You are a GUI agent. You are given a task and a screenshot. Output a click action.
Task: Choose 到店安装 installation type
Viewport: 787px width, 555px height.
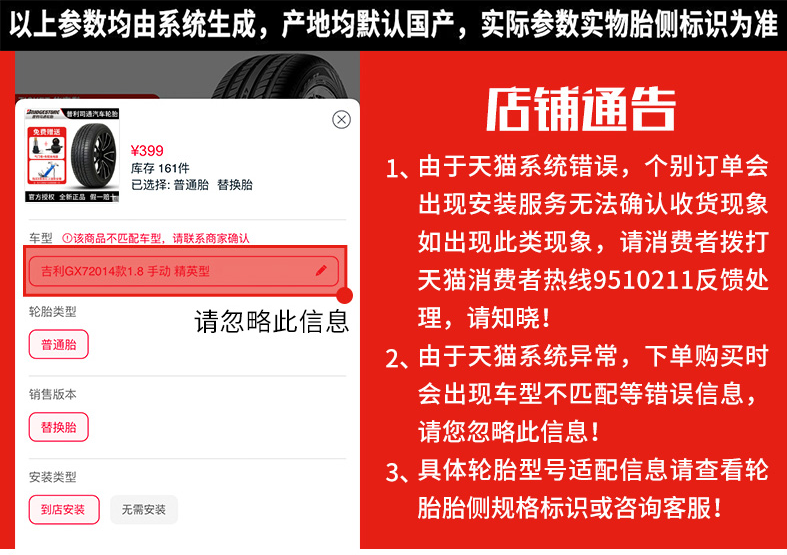64,509
